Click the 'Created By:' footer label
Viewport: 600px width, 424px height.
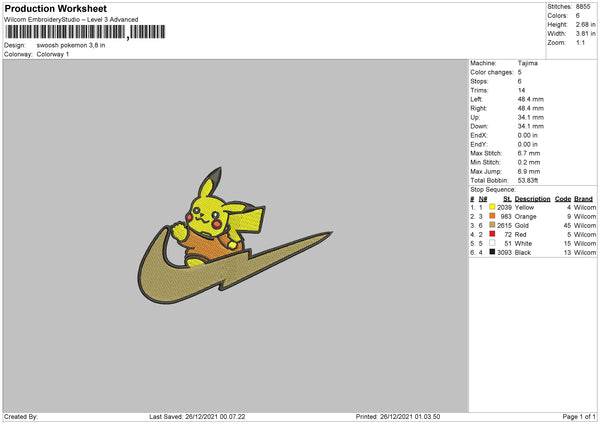[21, 416]
